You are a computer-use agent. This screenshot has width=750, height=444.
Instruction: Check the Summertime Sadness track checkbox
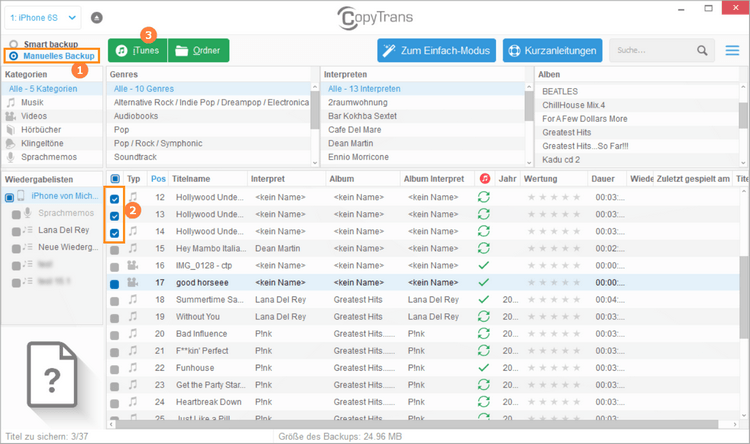click(x=114, y=301)
